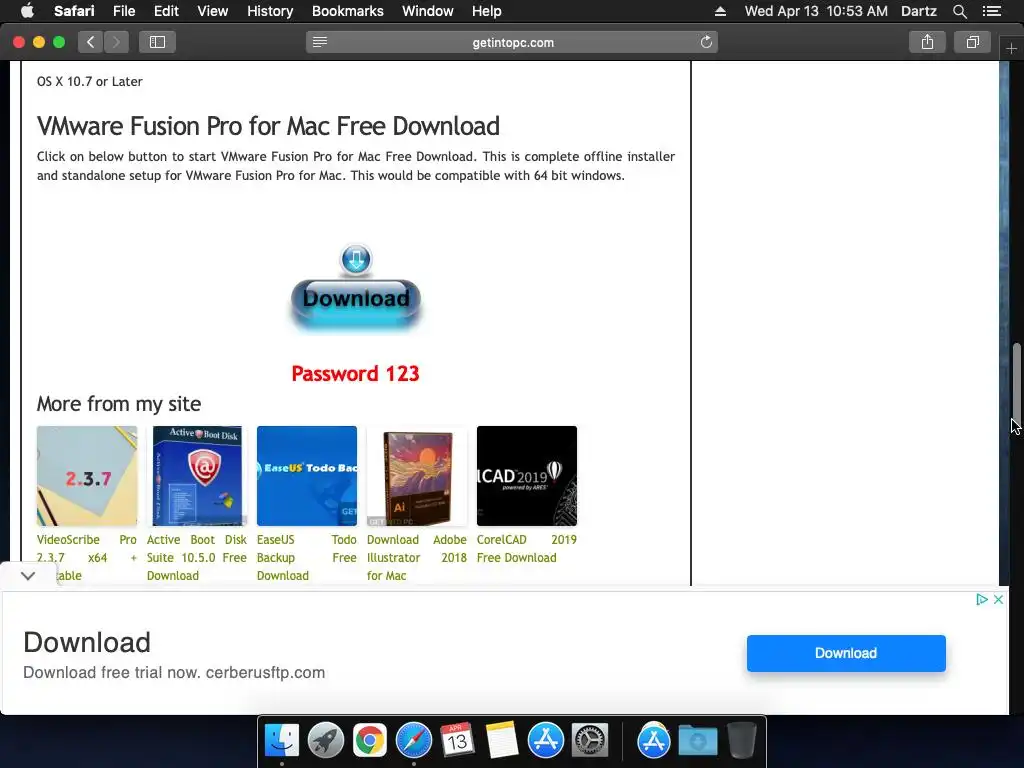Go back to the previous page

coord(91,42)
